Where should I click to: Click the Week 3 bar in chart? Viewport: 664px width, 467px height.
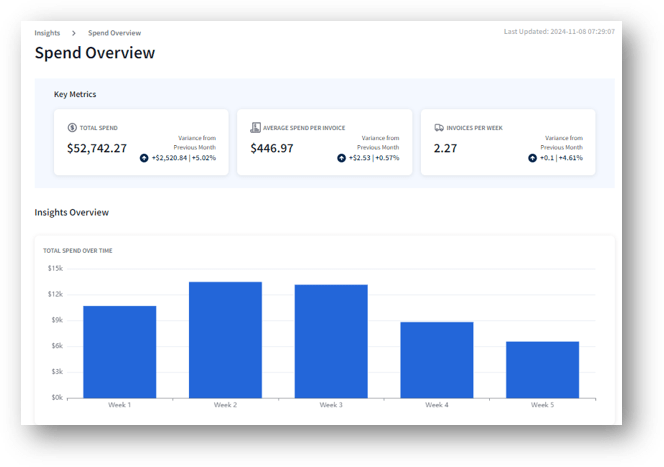331,340
